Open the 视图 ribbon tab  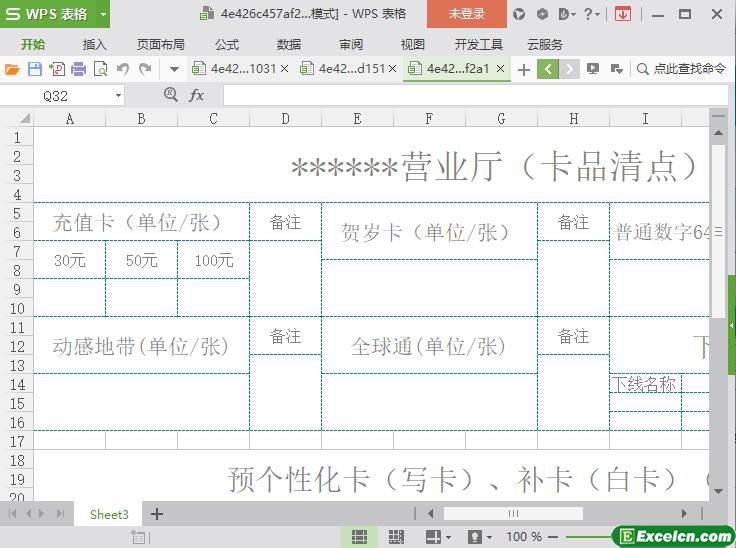[x=413, y=45]
